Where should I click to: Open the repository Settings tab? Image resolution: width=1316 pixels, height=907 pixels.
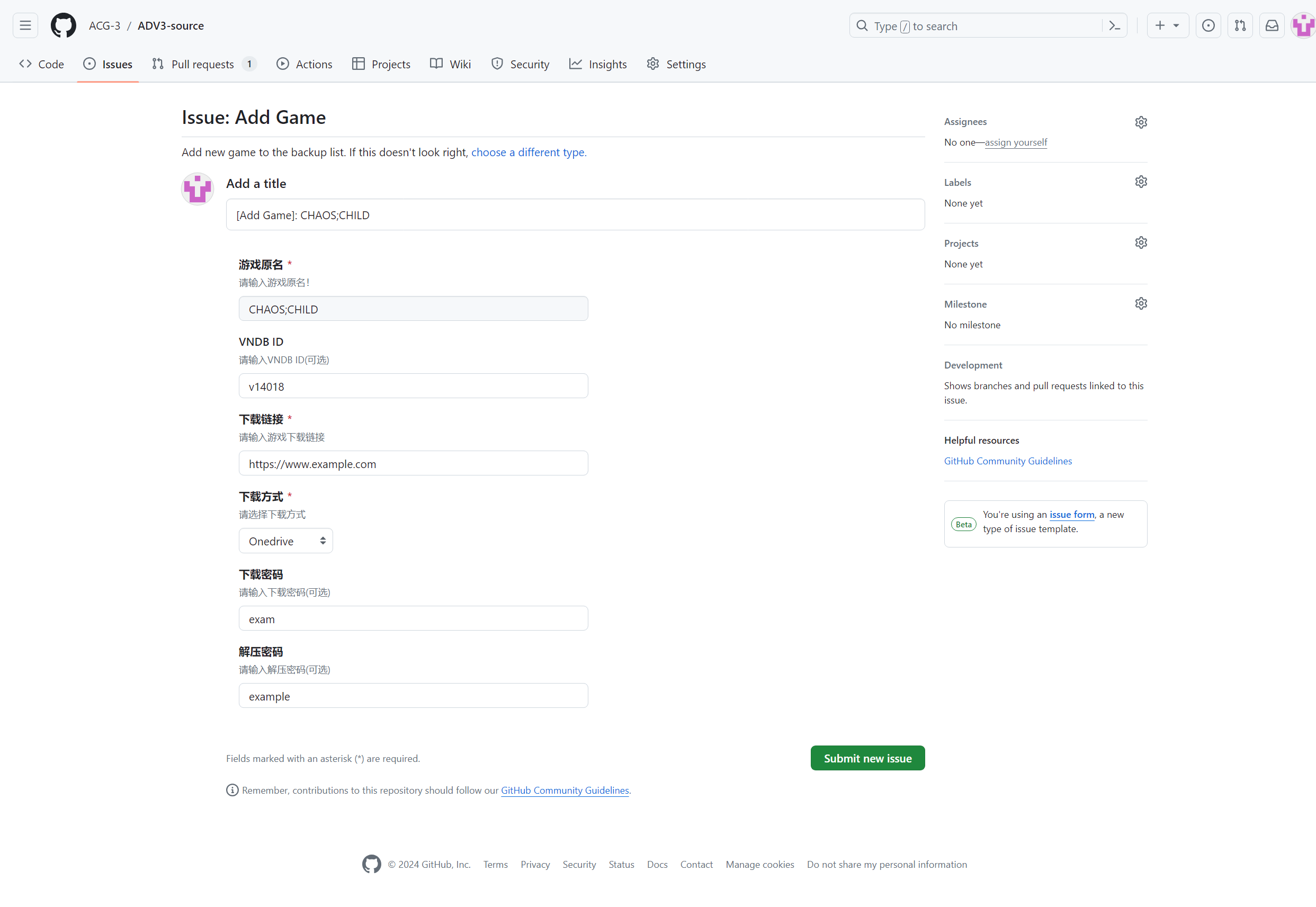tap(676, 64)
